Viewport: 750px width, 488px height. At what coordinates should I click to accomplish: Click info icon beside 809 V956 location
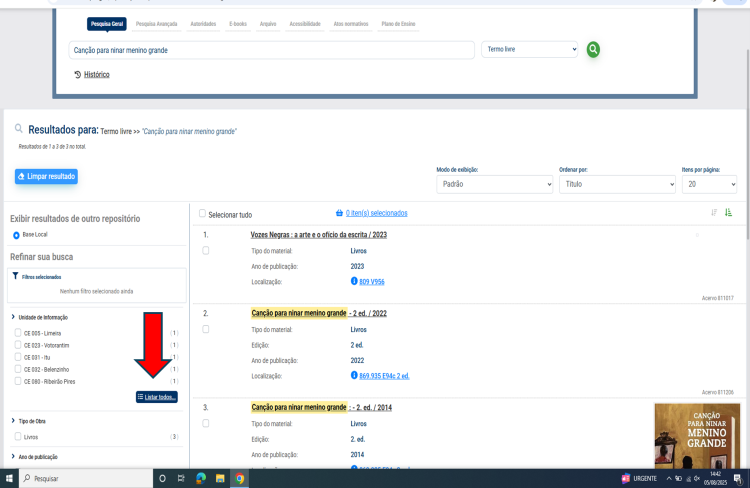click(x=354, y=282)
